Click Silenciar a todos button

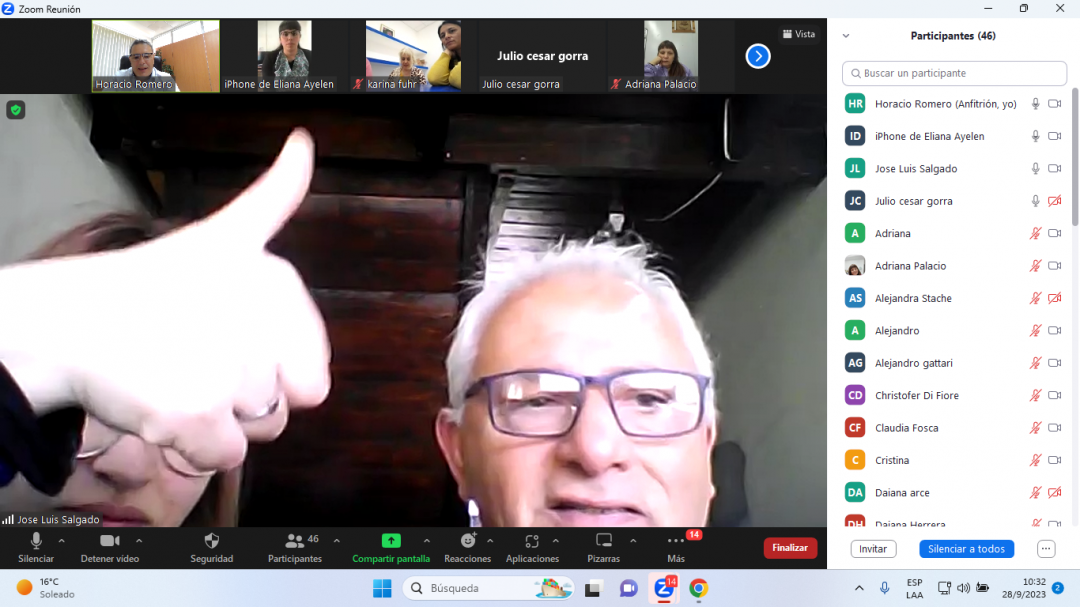click(966, 549)
